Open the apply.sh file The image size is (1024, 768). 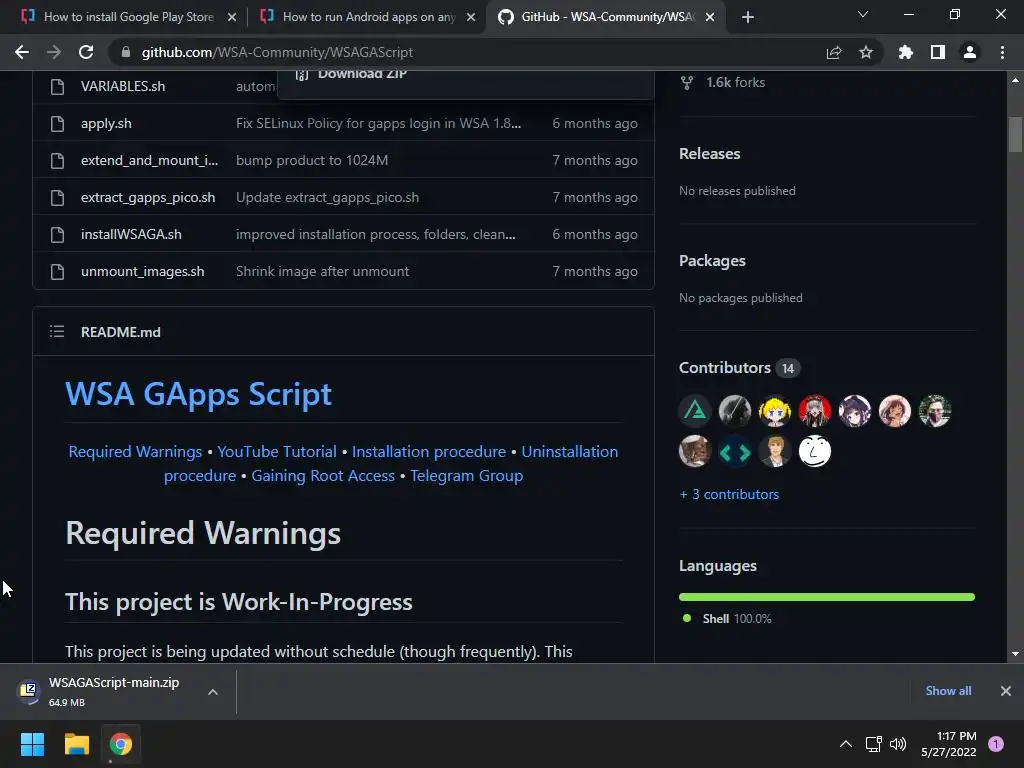click(x=106, y=123)
